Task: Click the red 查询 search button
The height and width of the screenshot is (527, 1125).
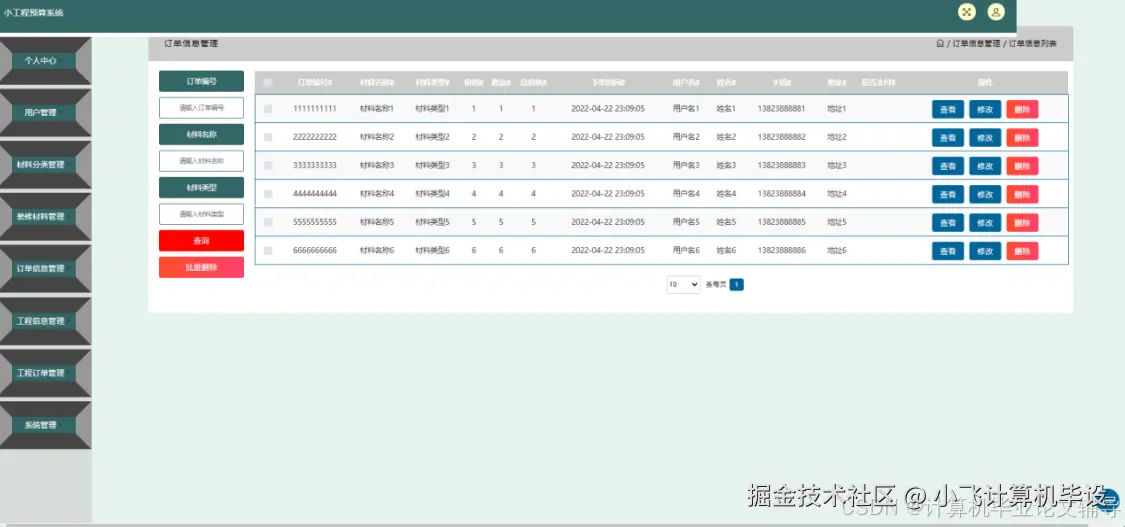Action: (202, 241)
